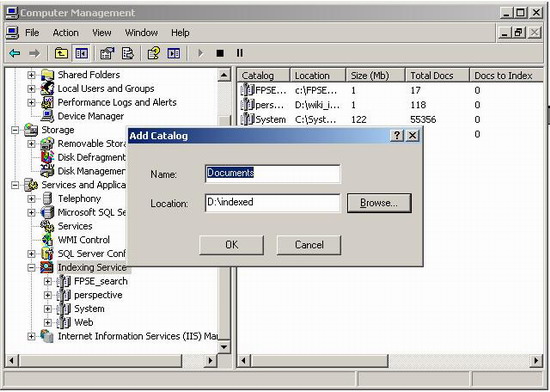Collapse the Indexing Service node

point(31,268)
